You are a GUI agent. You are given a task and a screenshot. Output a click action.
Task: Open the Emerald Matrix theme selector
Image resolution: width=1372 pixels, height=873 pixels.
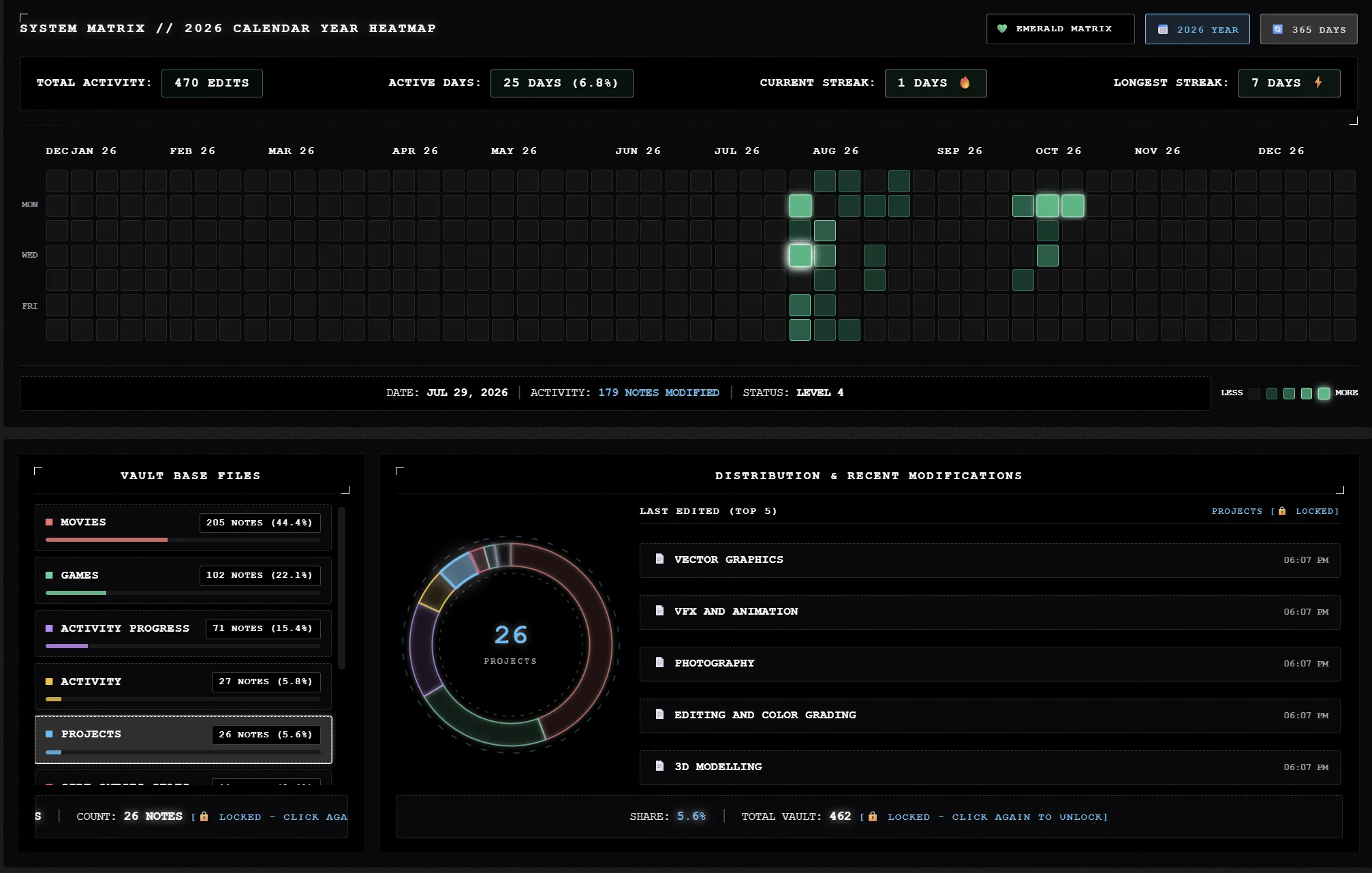click(1060, 29)
